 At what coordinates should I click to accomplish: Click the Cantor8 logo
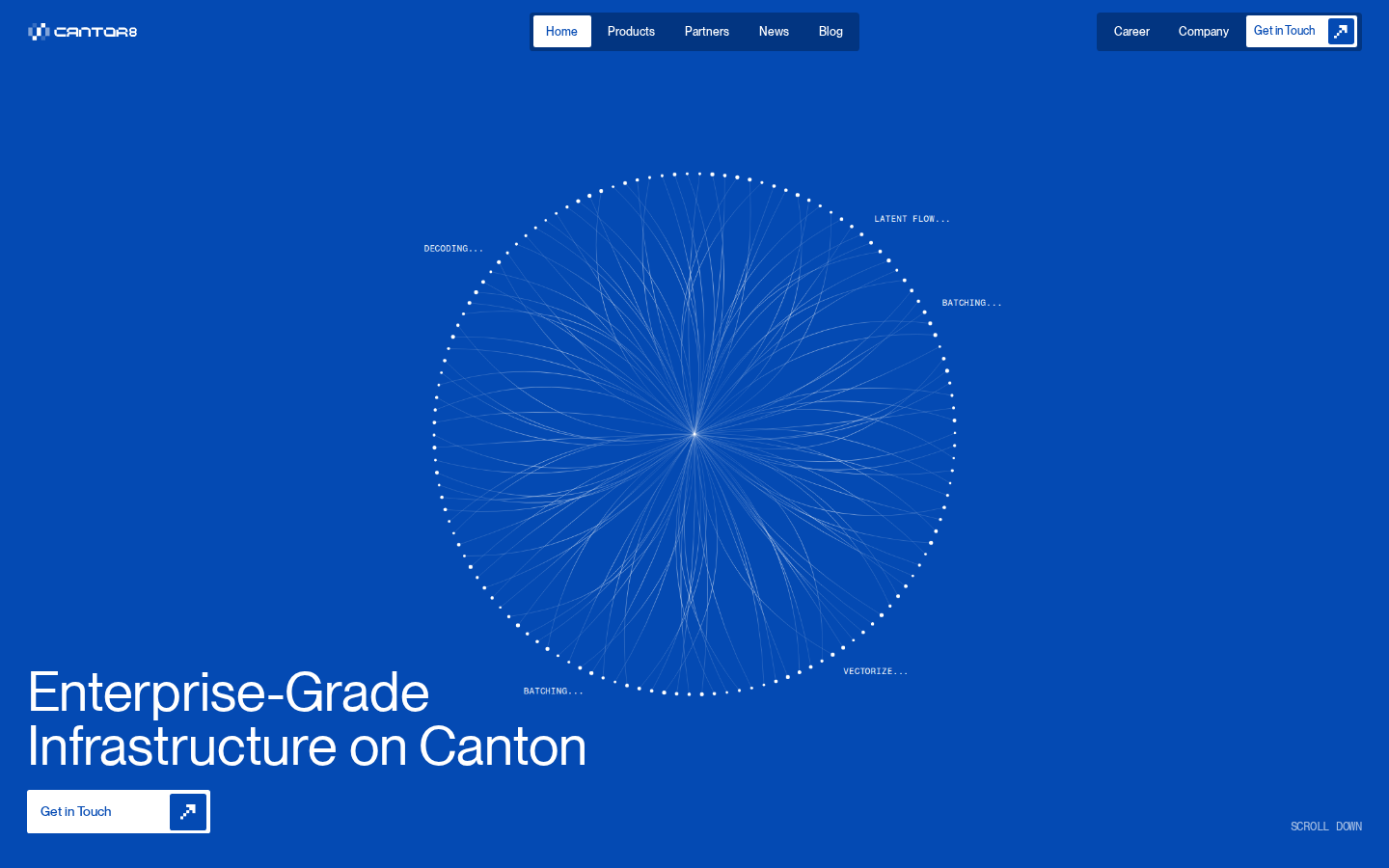pyautogui.click(x=83, y=32)
